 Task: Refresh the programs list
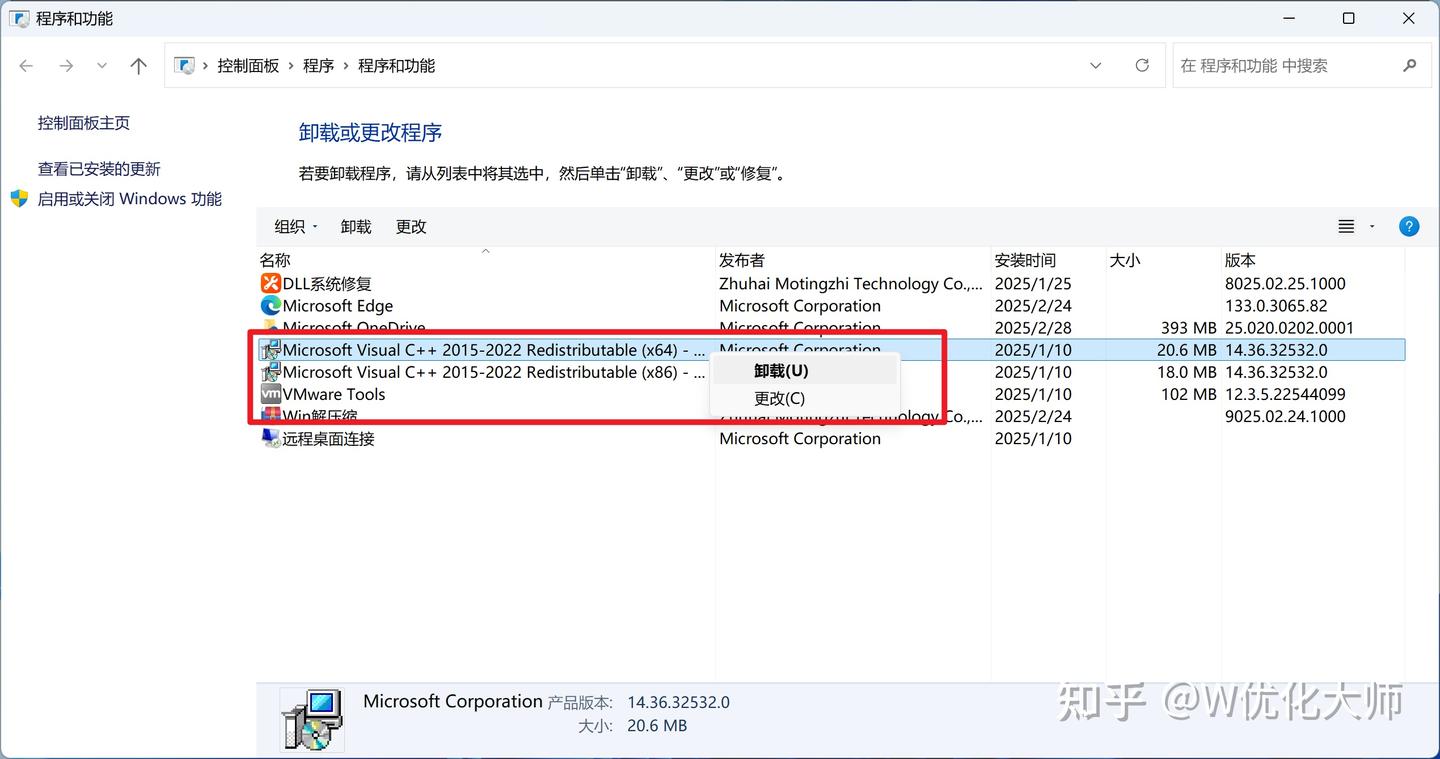1142,66
